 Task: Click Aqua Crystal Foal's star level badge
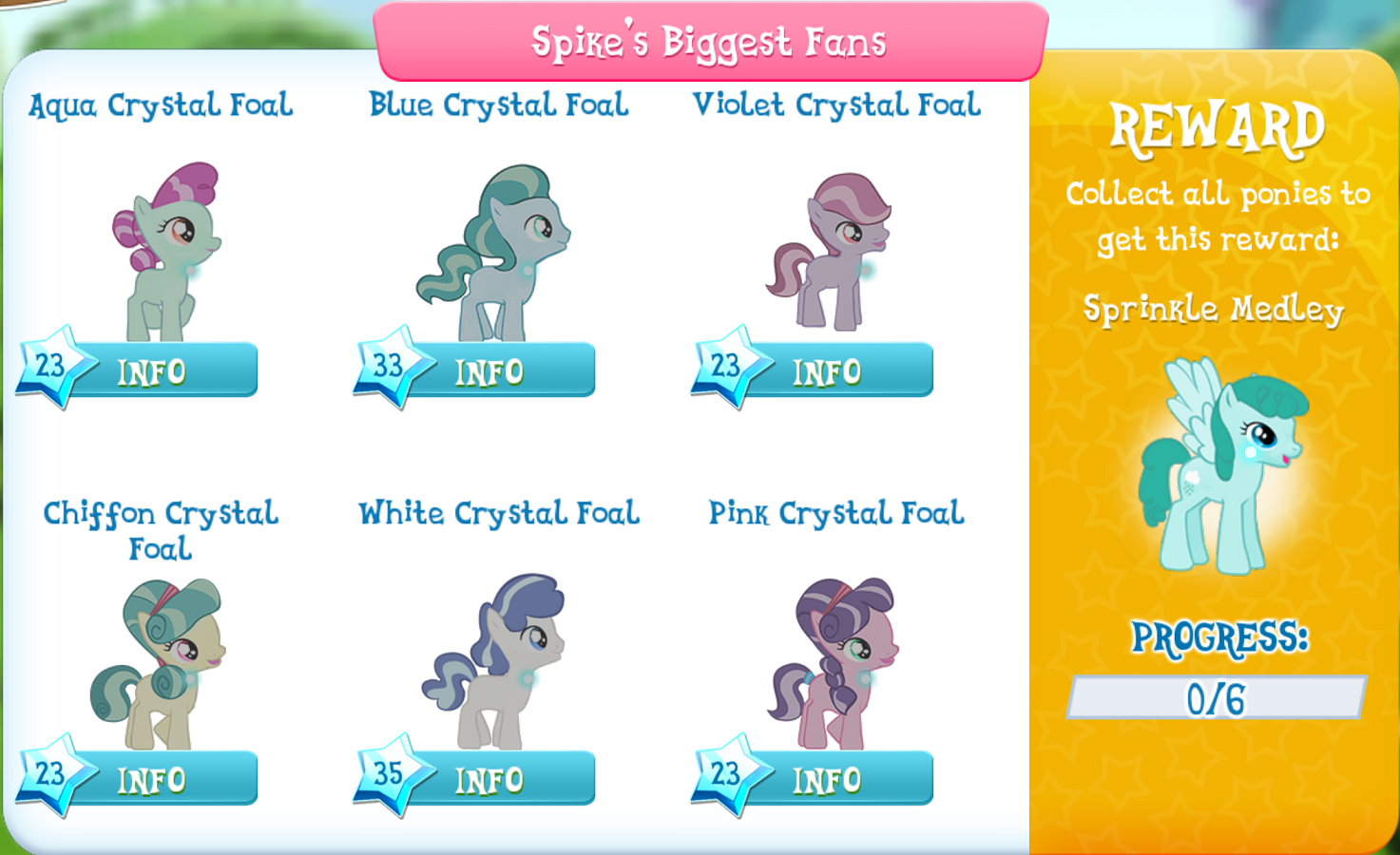tap(50, 366)
